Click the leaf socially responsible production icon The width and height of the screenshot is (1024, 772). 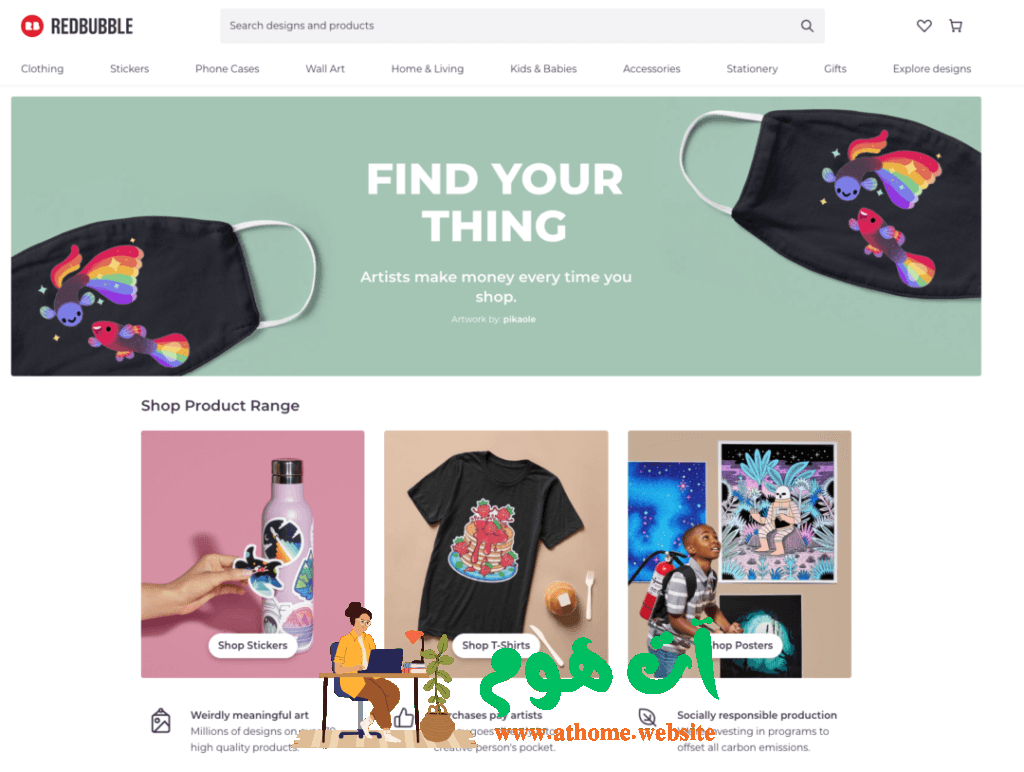647,716
